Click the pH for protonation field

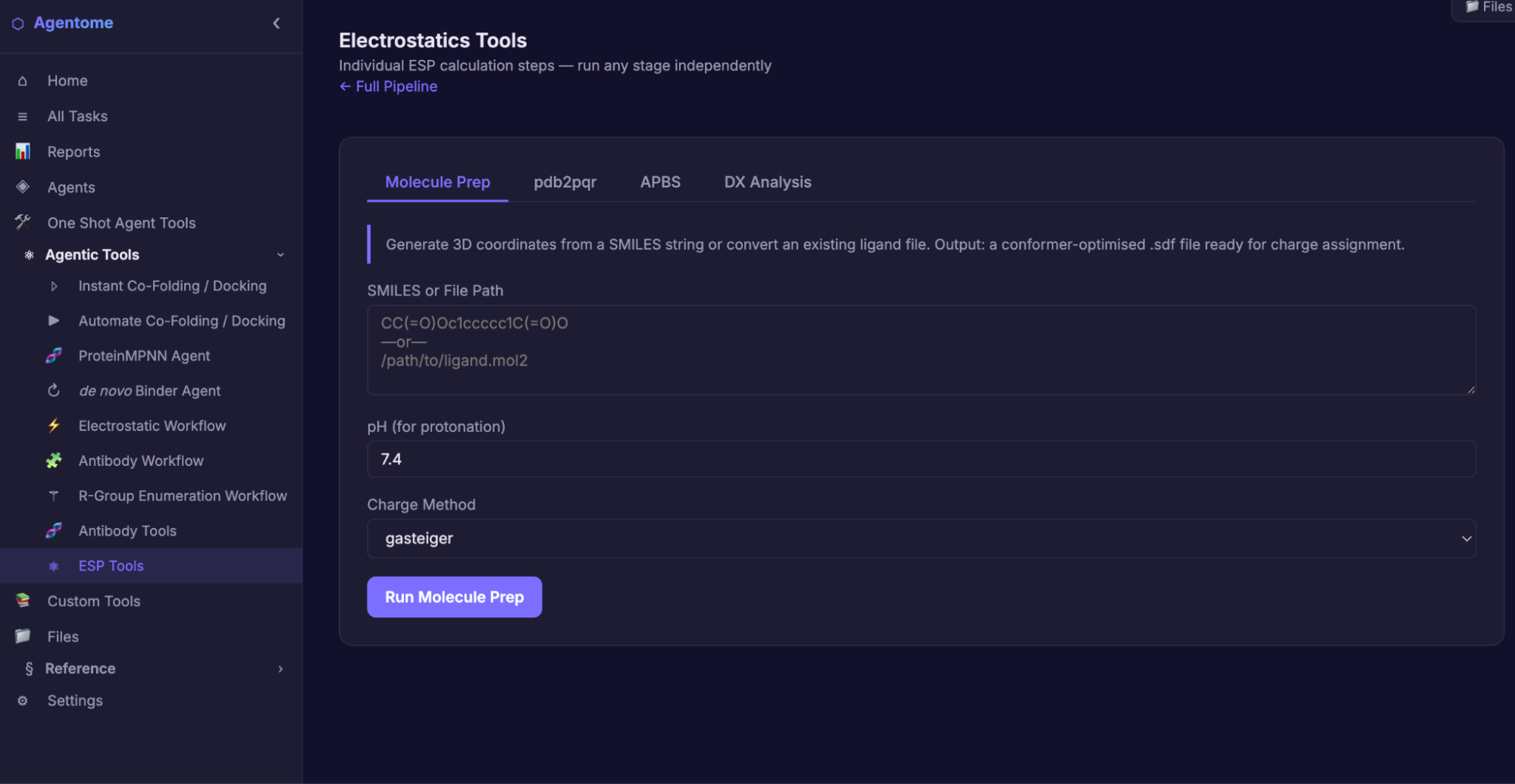pos(921,459)
